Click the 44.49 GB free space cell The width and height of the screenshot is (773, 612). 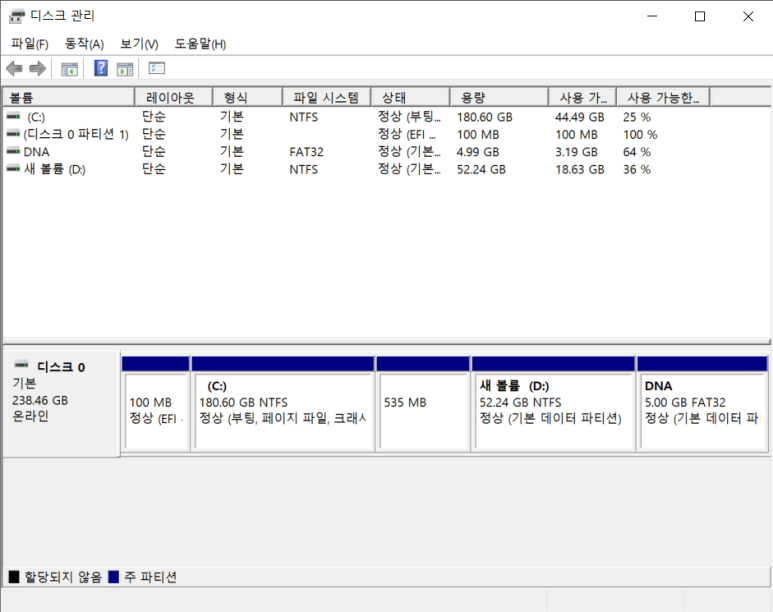click(580, 117)
